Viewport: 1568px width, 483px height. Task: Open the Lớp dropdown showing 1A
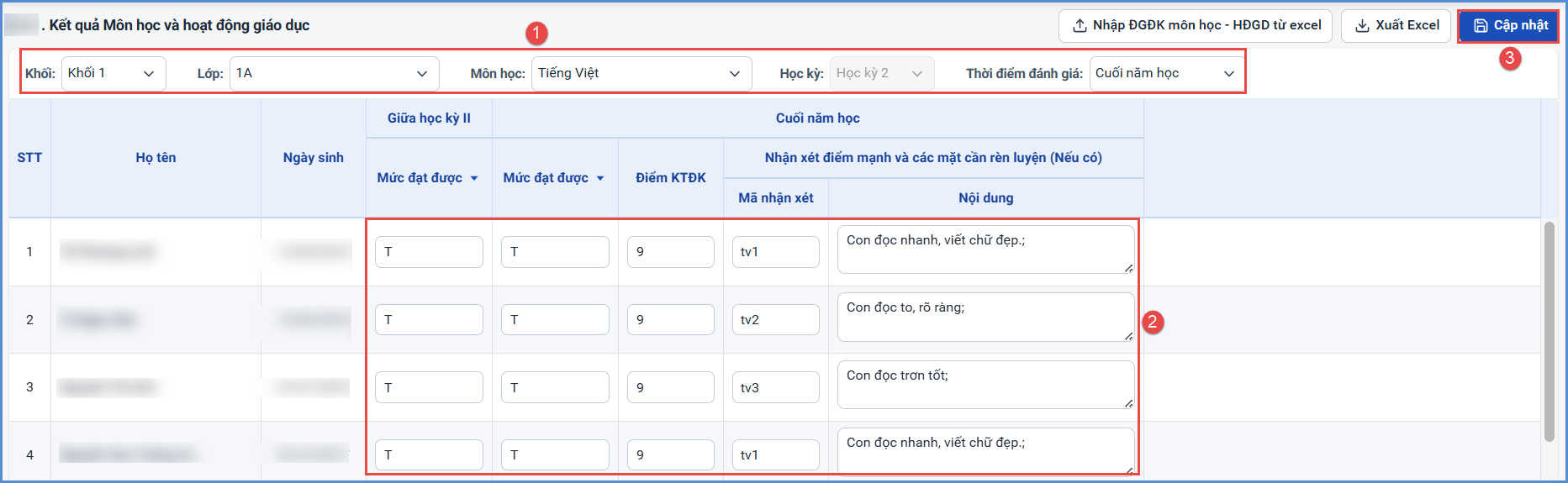click(x=334, y=73)
